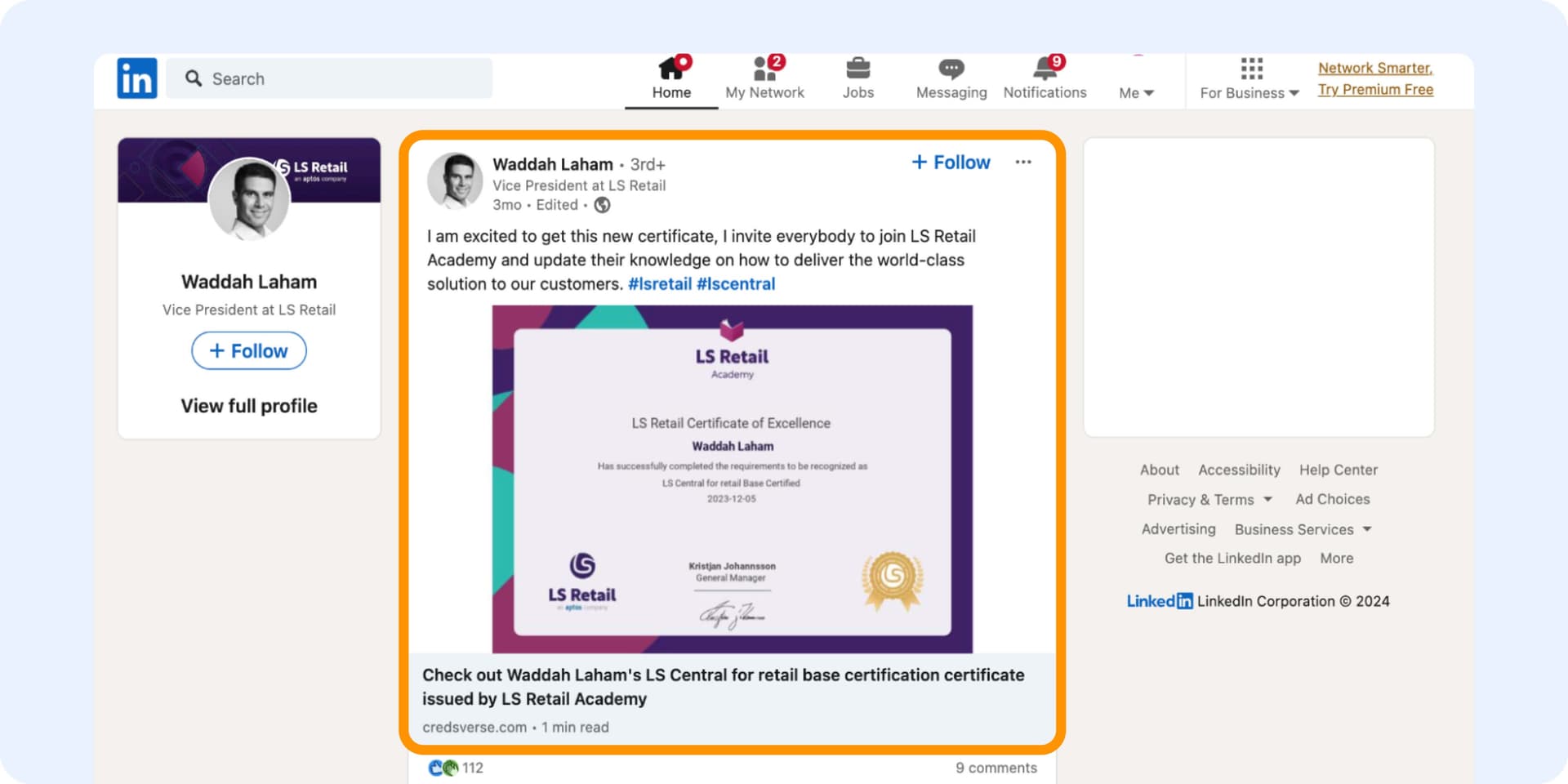Open the post options three-dot menu

pos(1022,163)
